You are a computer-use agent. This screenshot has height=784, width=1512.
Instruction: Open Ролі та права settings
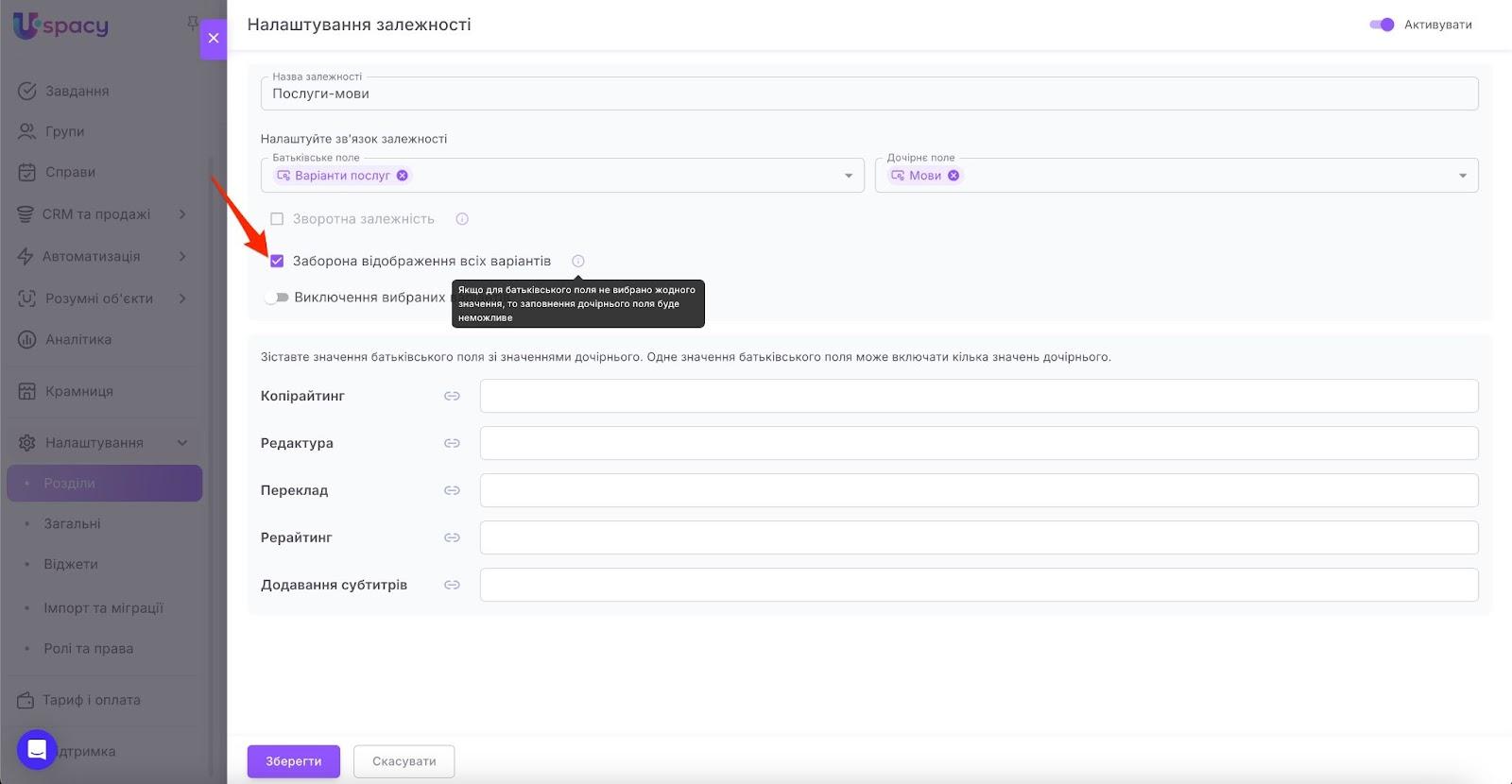click(x=89, y=648)
